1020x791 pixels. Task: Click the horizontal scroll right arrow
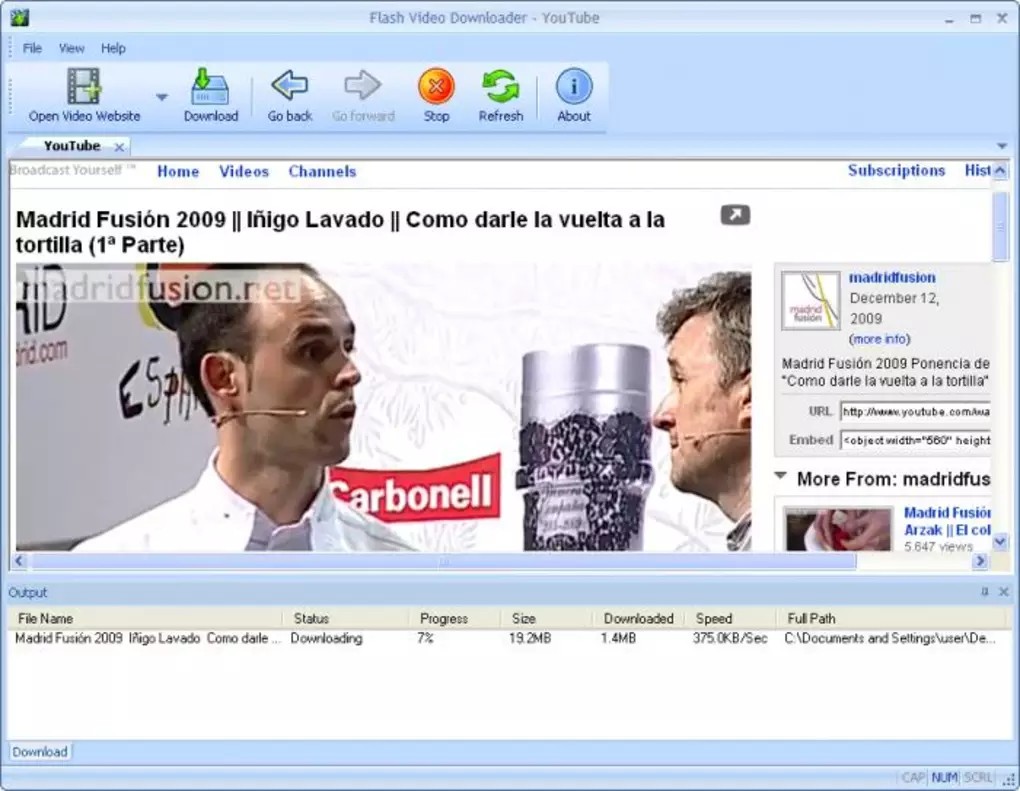coord(980,561)
